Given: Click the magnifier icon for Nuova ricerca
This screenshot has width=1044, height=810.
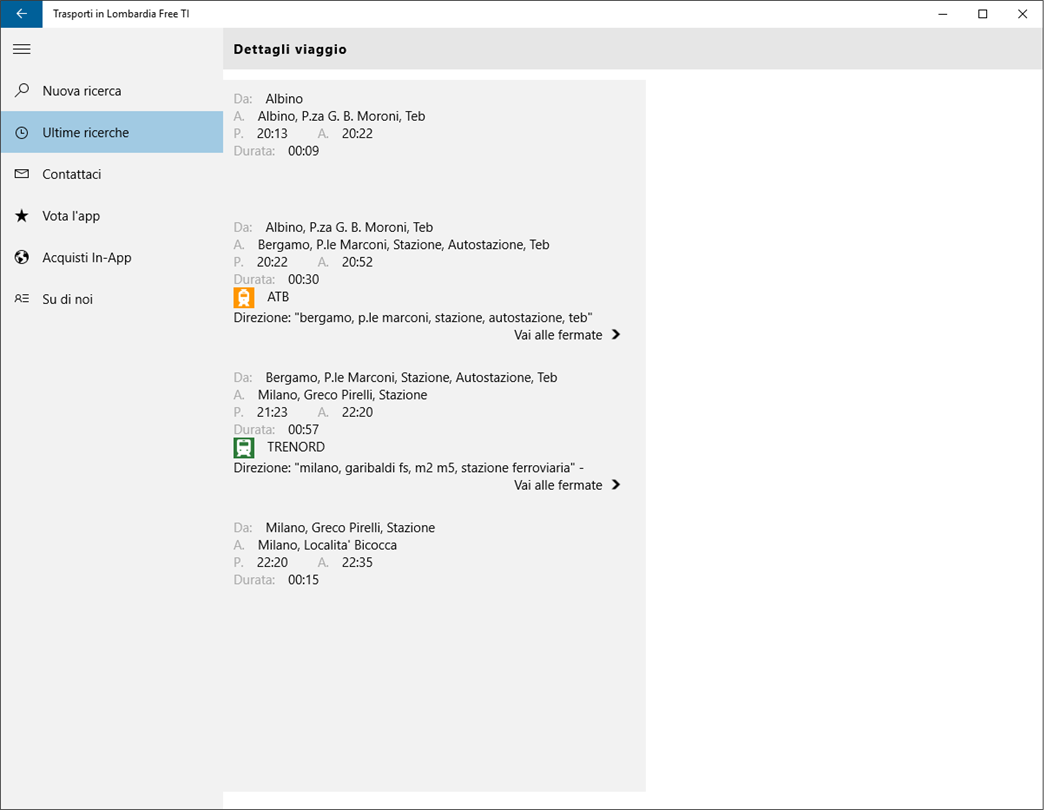Looking at the screenshot, I should coord(22,91).
